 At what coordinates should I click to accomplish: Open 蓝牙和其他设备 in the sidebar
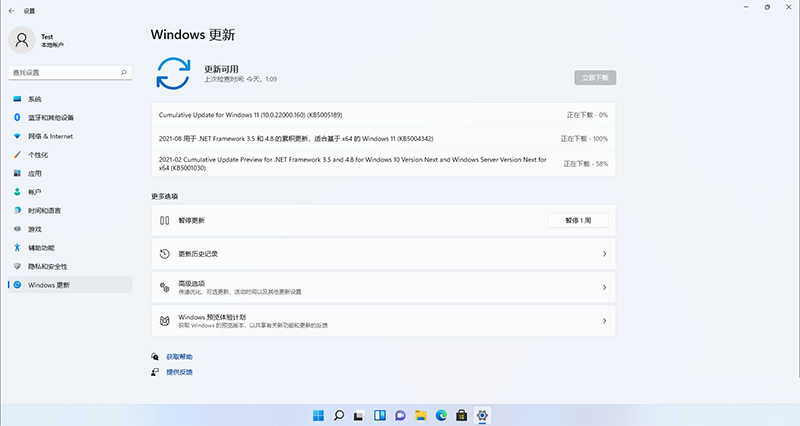[70, 117]
